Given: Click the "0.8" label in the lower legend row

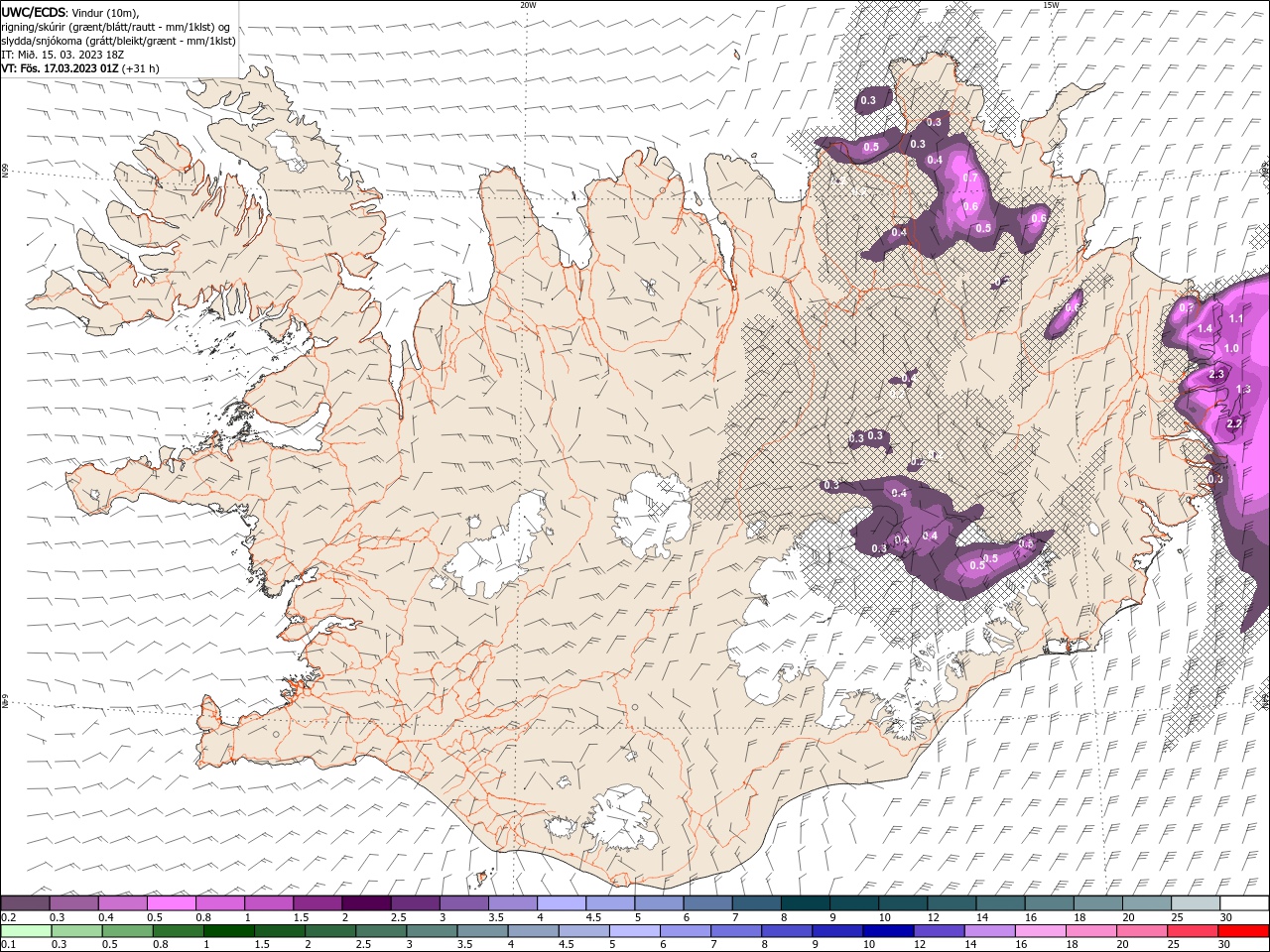Looking at the screenshot, I should tap(161, 944).
